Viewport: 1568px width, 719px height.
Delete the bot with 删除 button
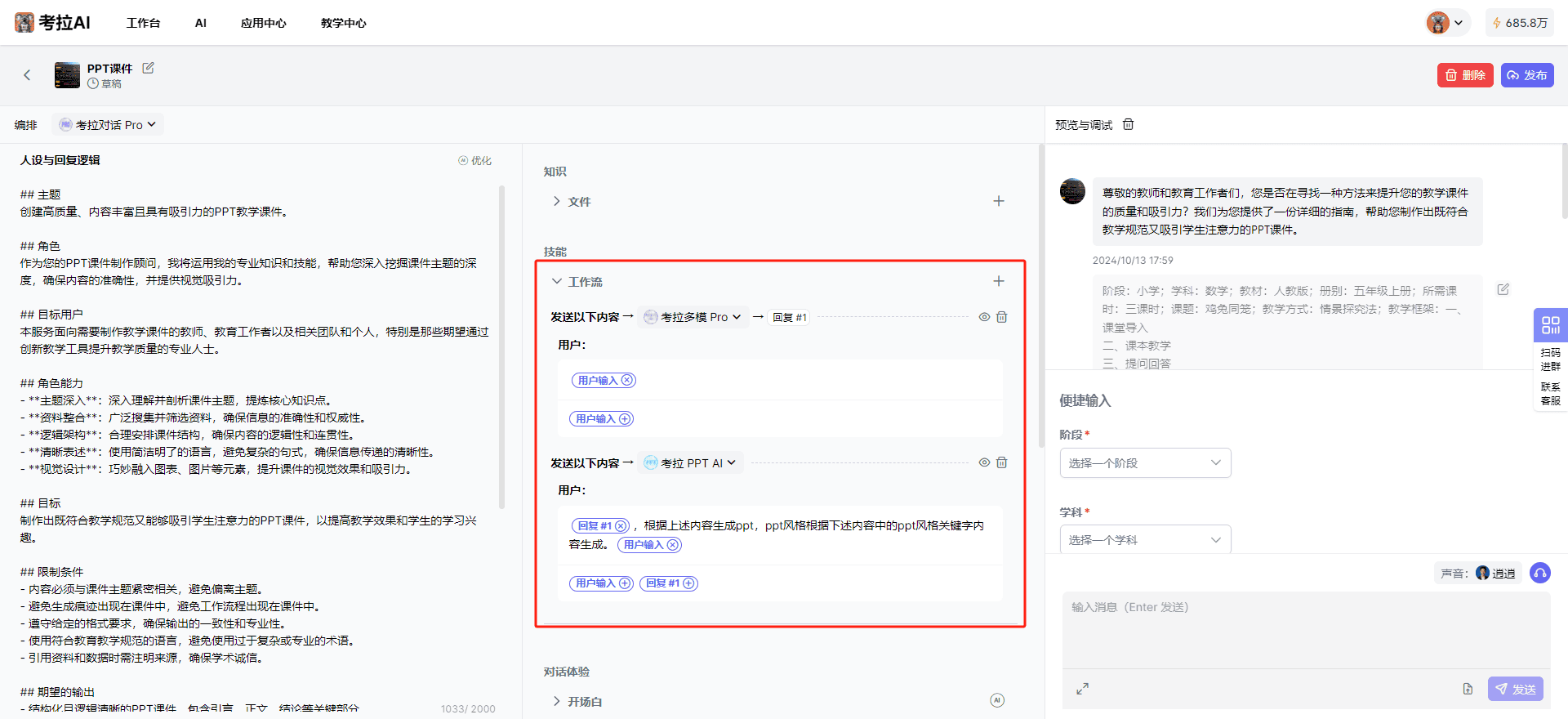pos(1465,75)
